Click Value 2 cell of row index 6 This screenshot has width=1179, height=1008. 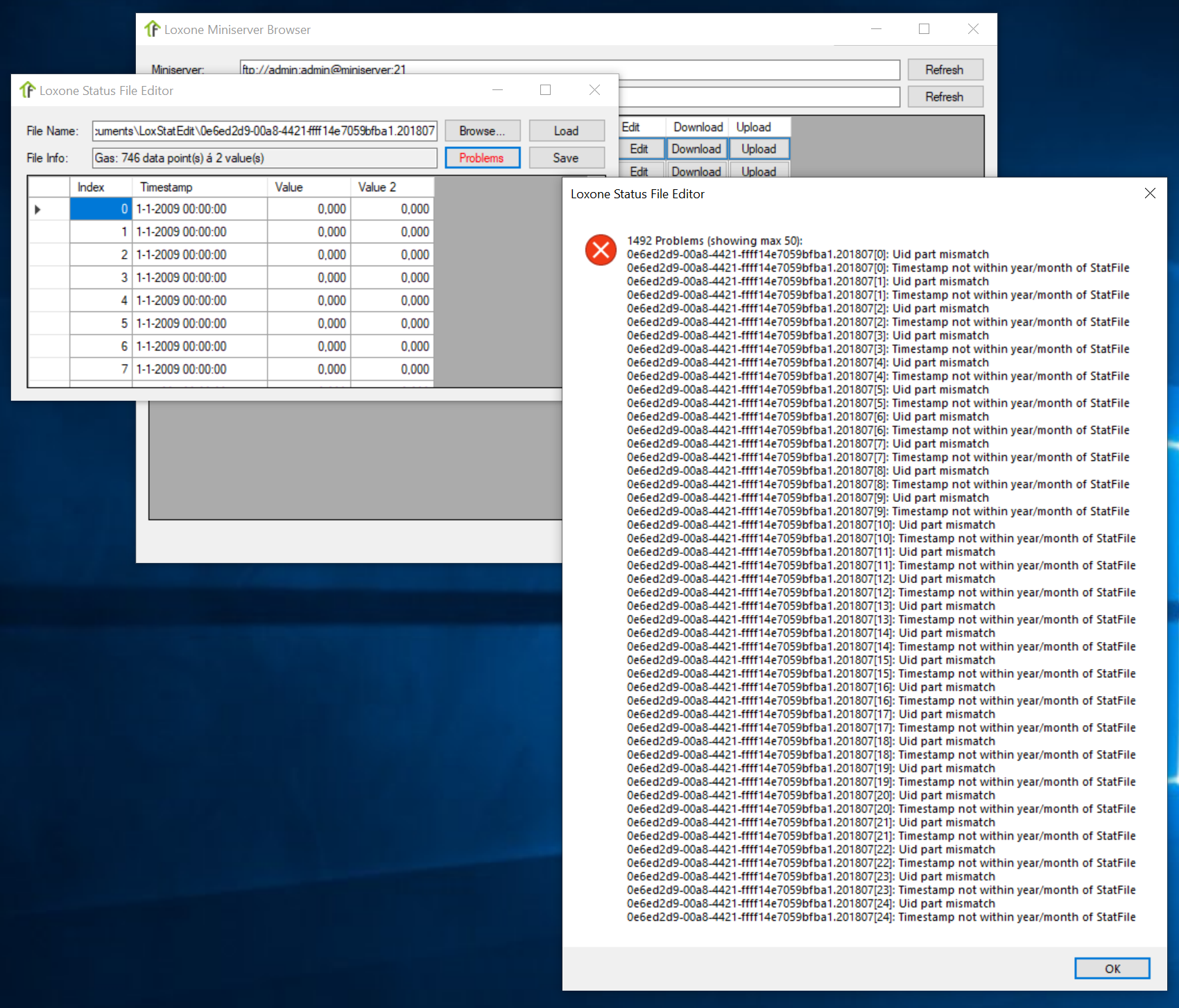(x=393, y=346)
